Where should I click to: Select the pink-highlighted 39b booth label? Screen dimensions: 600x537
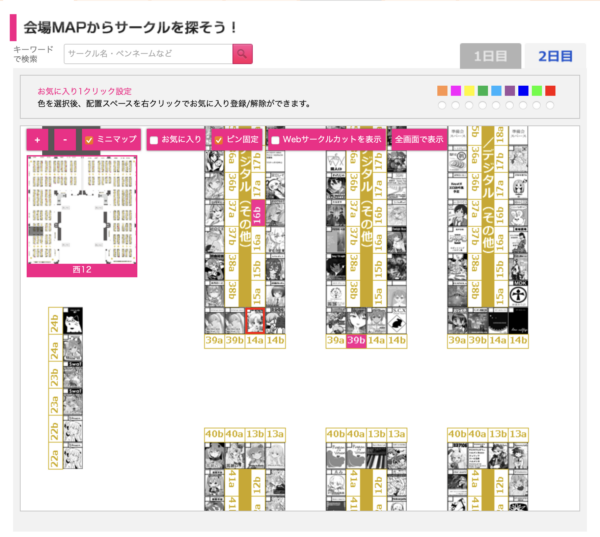tap(356, 341)
